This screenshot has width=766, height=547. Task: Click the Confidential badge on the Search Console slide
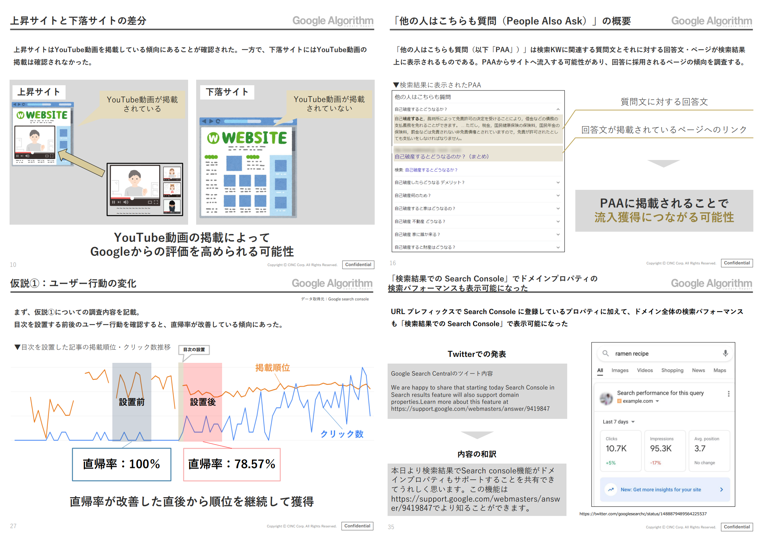737,527
